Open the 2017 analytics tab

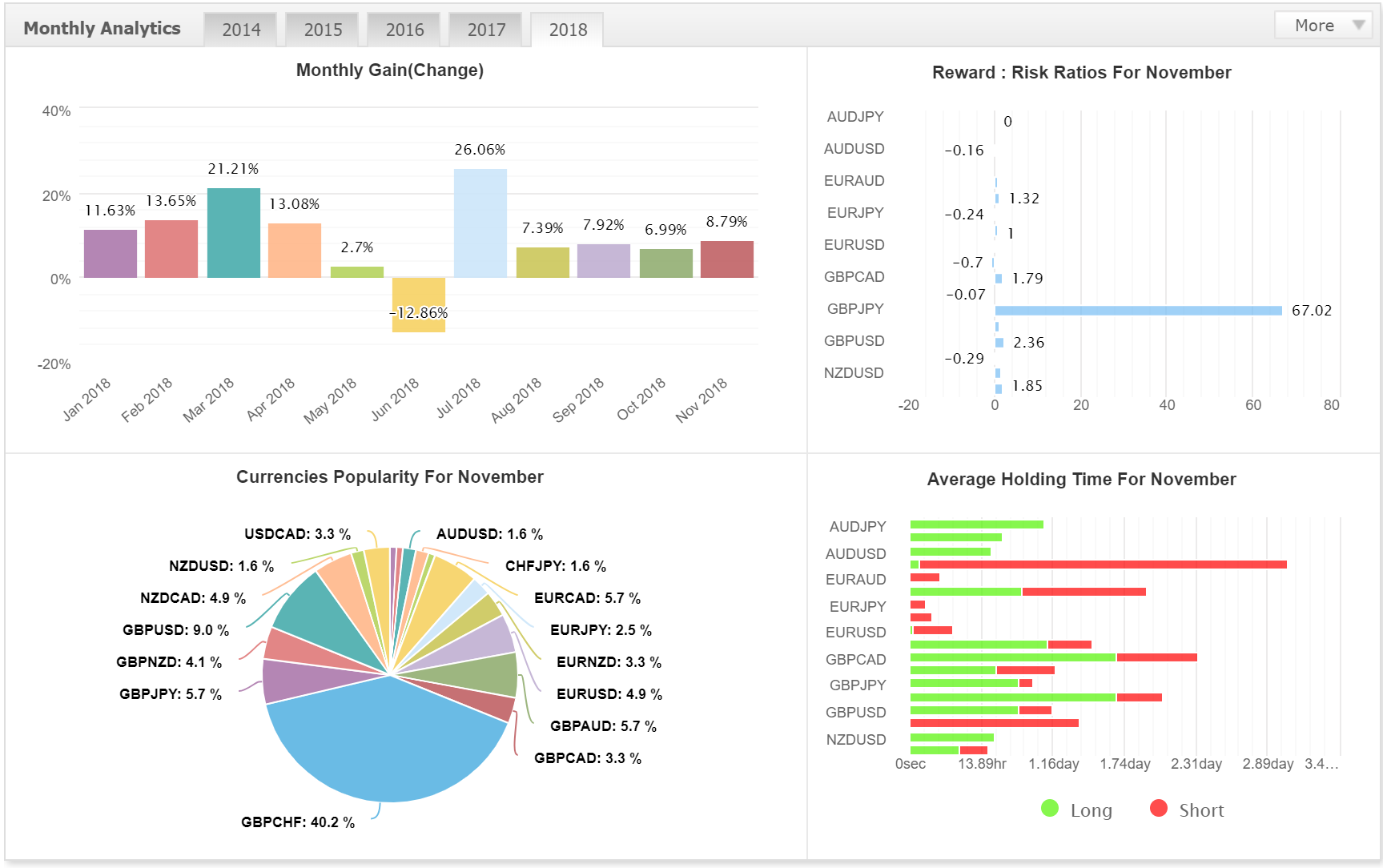tap(486, 30)
